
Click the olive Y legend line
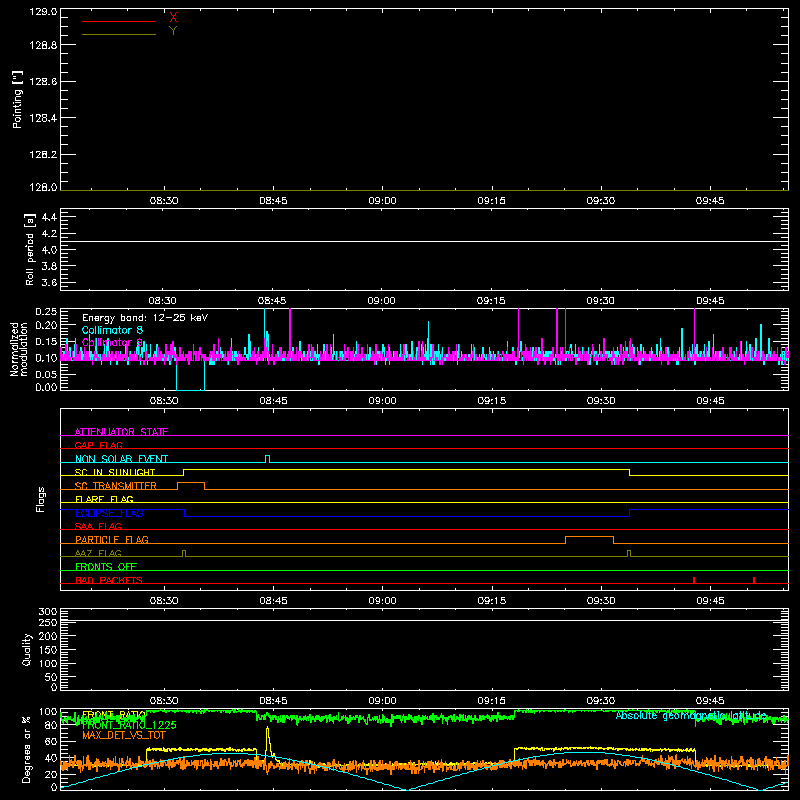119,34
